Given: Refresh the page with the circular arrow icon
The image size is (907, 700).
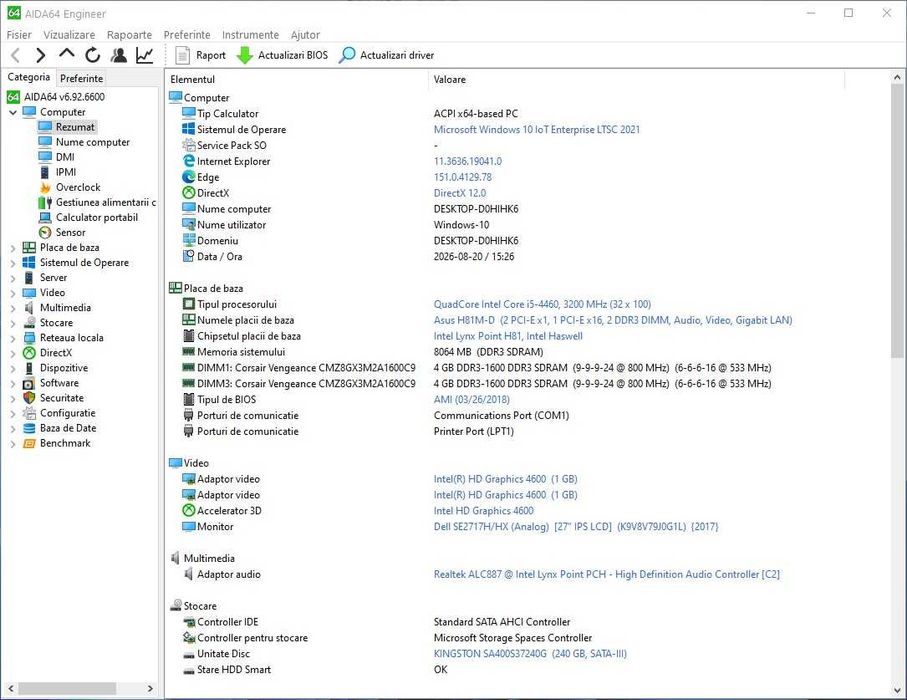Looking at the screenshot, I should coord(93,56).
